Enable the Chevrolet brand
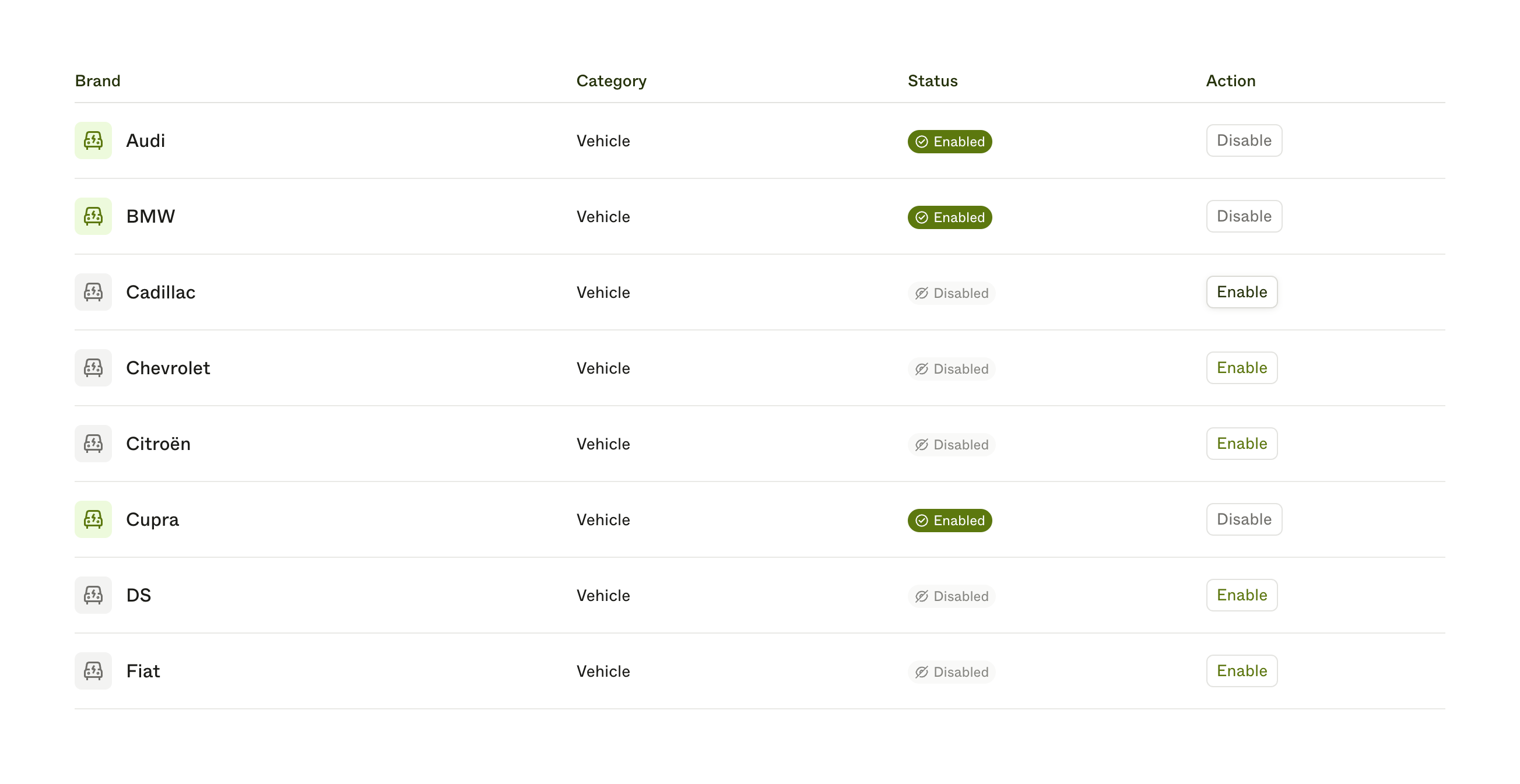Screen dimensions: 1520x784 (x=1241, y=368)
